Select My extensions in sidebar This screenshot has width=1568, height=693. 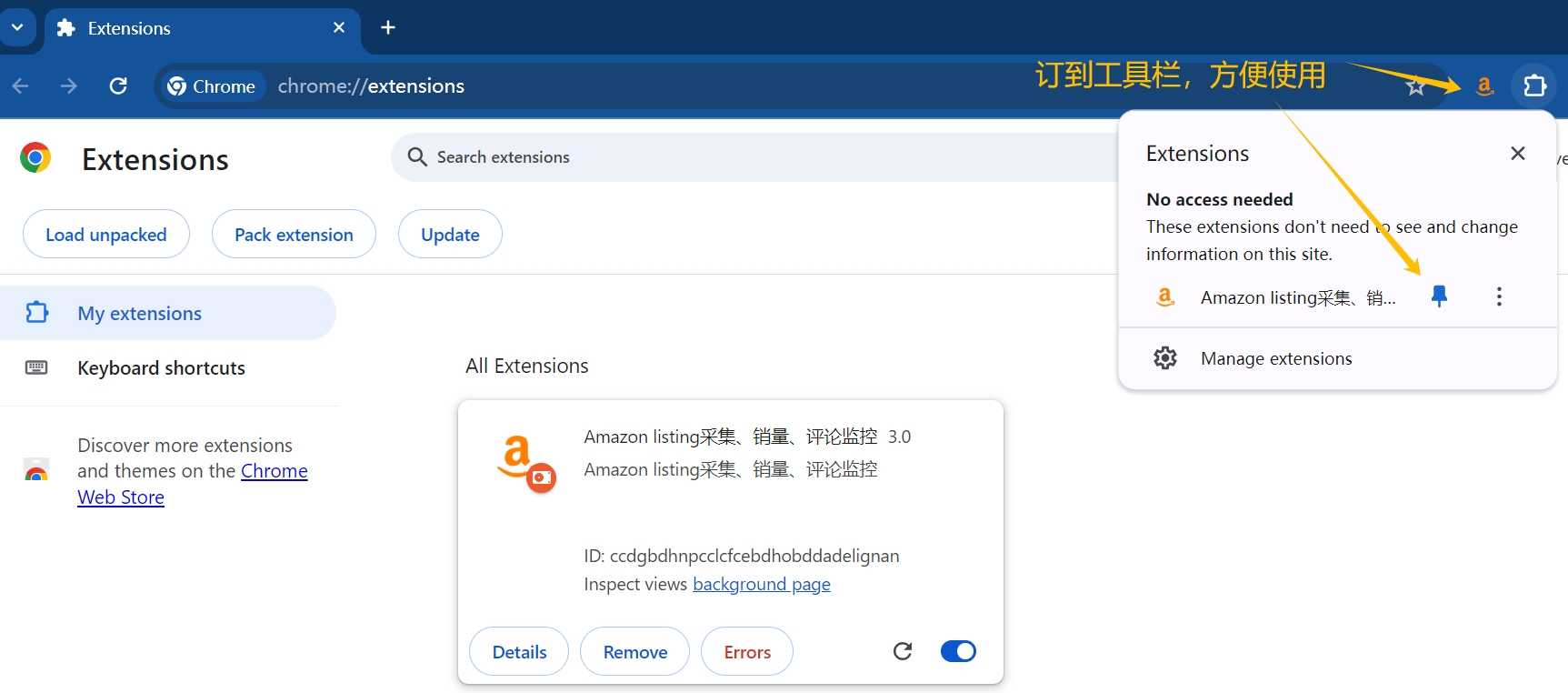tap(168, 313)
